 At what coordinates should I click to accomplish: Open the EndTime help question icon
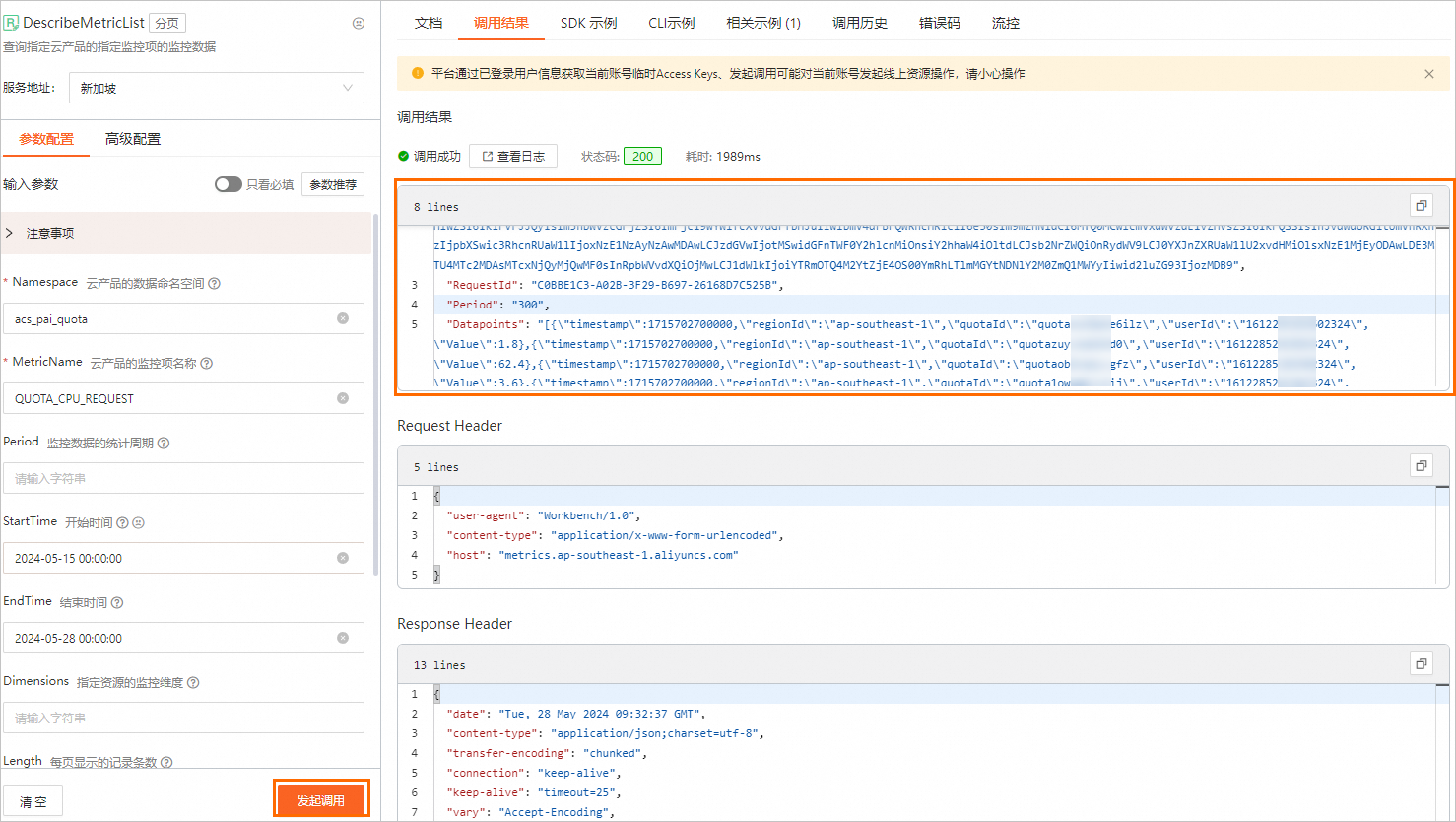click(117, 602)
